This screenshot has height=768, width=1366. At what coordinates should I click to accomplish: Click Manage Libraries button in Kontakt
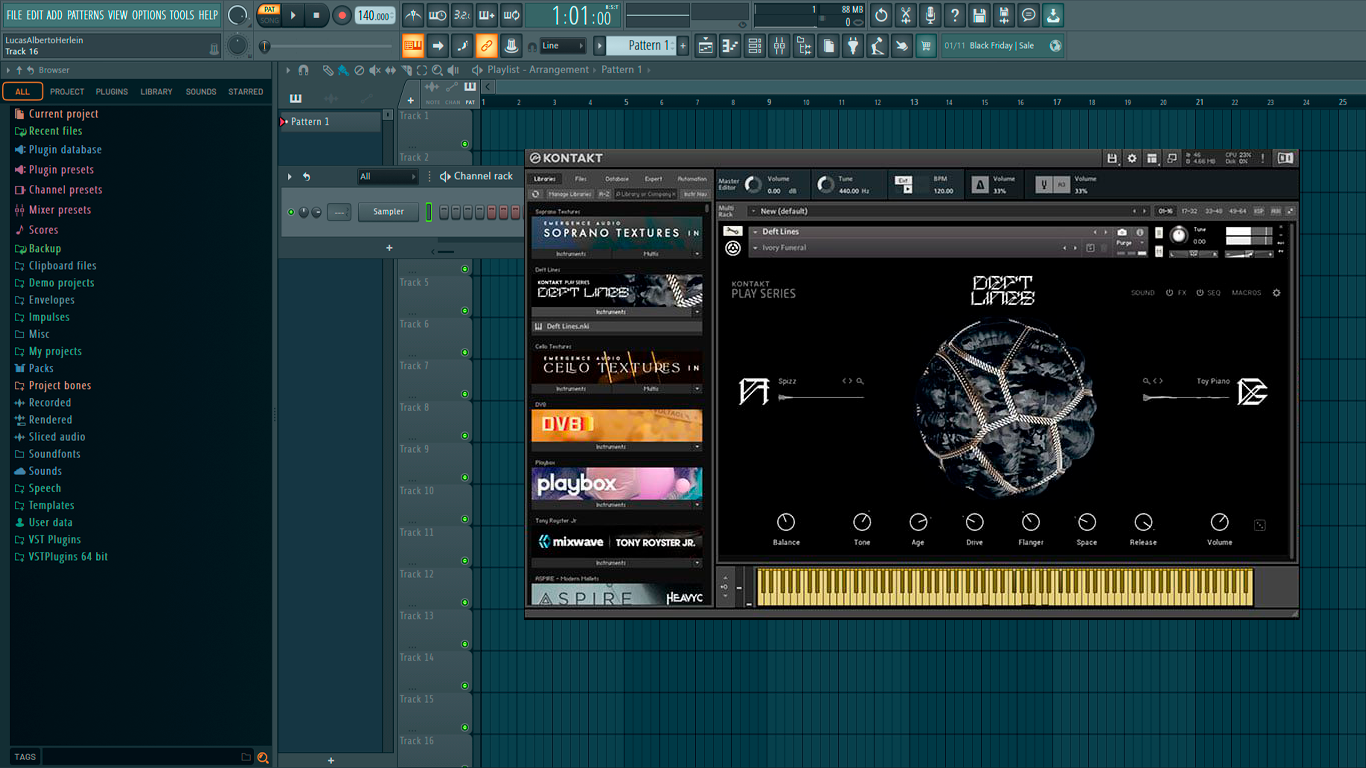(570, 194)
